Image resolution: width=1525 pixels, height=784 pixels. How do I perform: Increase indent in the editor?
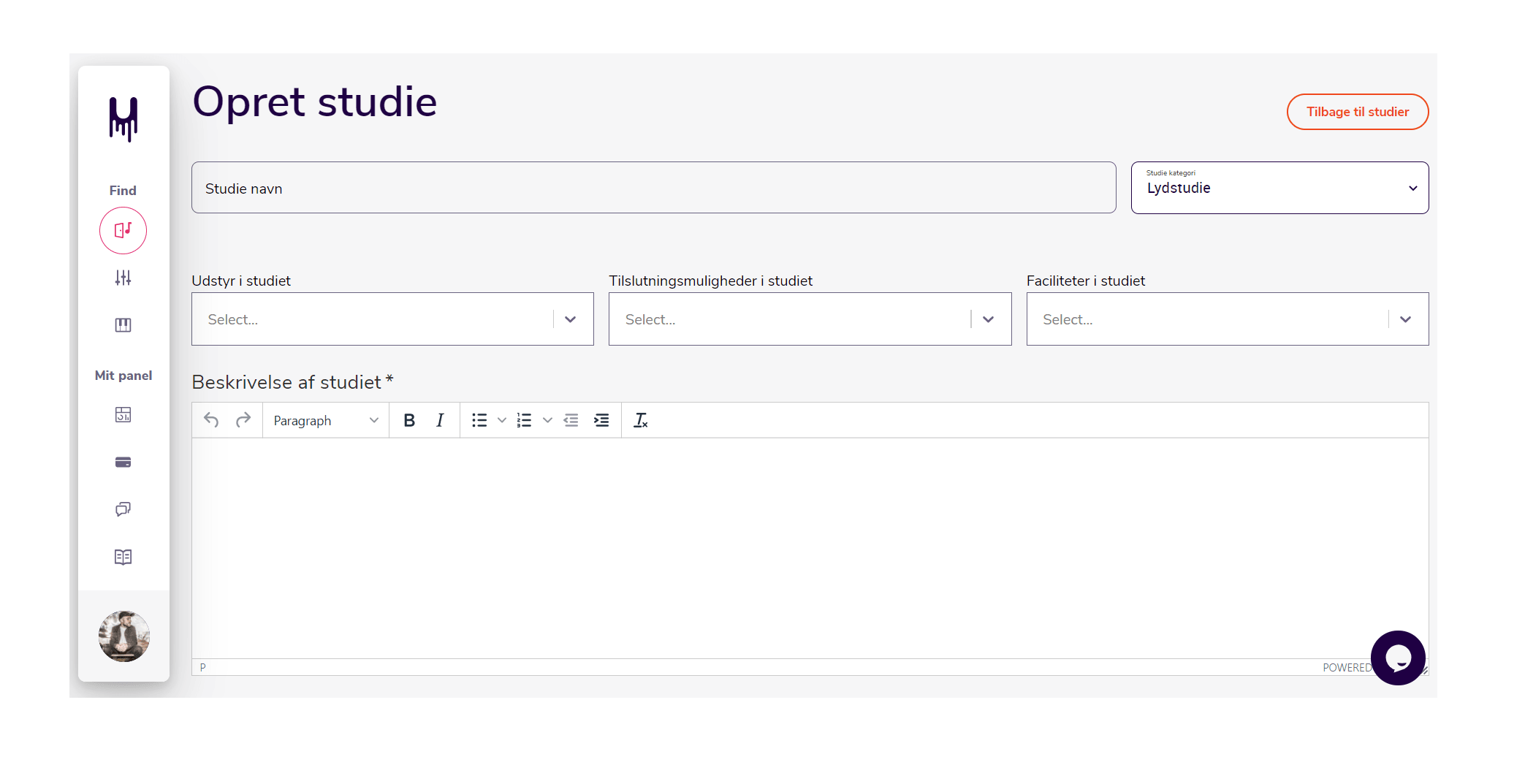coord(601,420)
